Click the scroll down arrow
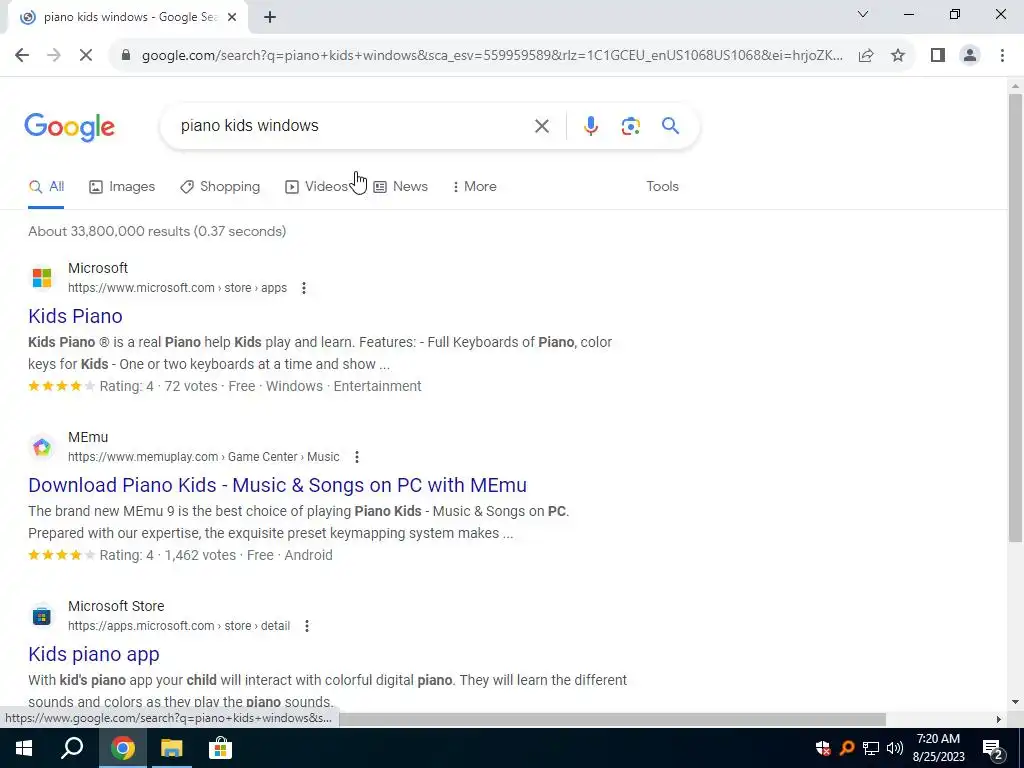The height and width of the screenshot is (768, 1024). tap(1015, 703)
